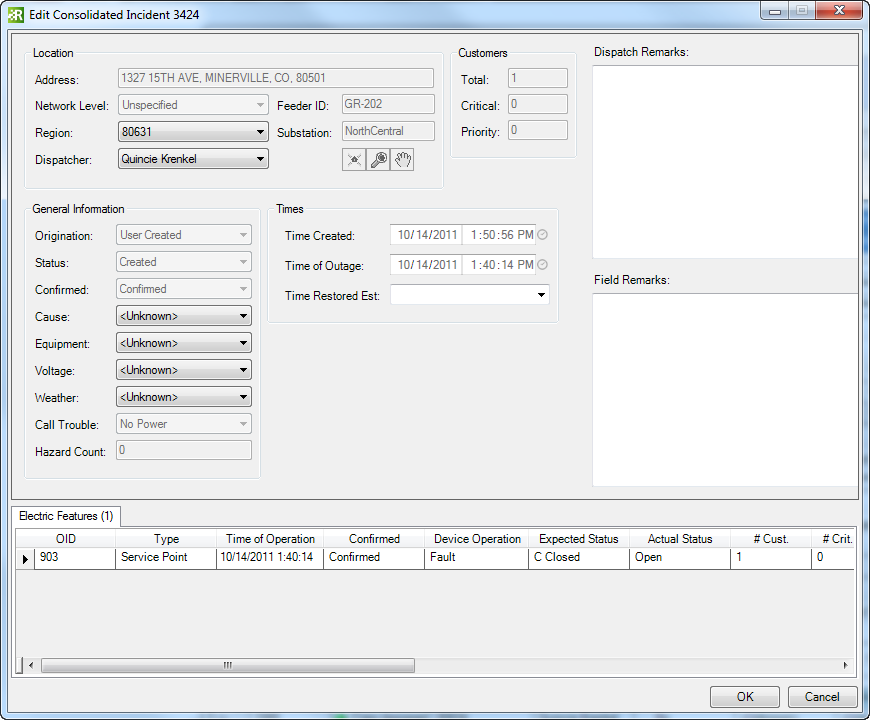
Task: Click the zoom-to magnifier icon button
Action: coord(378,160)
